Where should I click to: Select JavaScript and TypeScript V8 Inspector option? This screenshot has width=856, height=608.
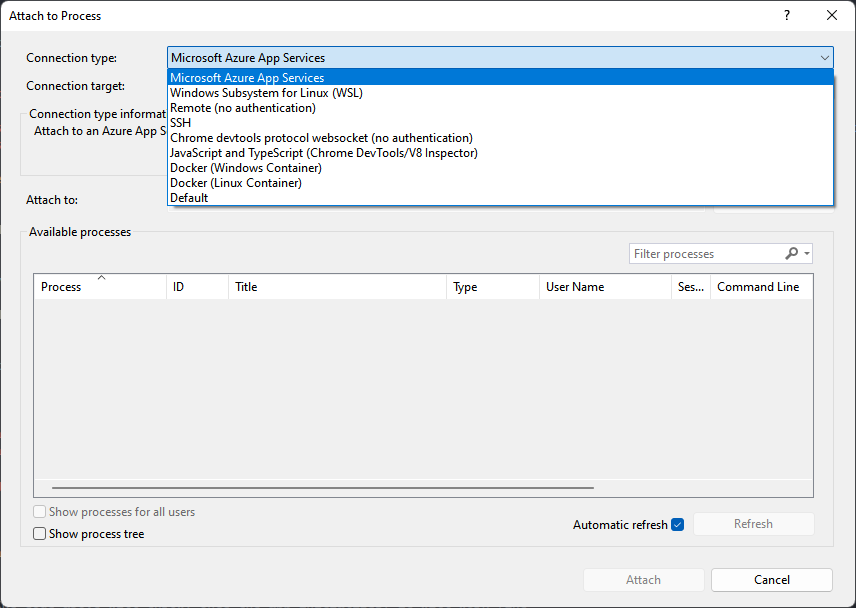(x=500, y=153)
